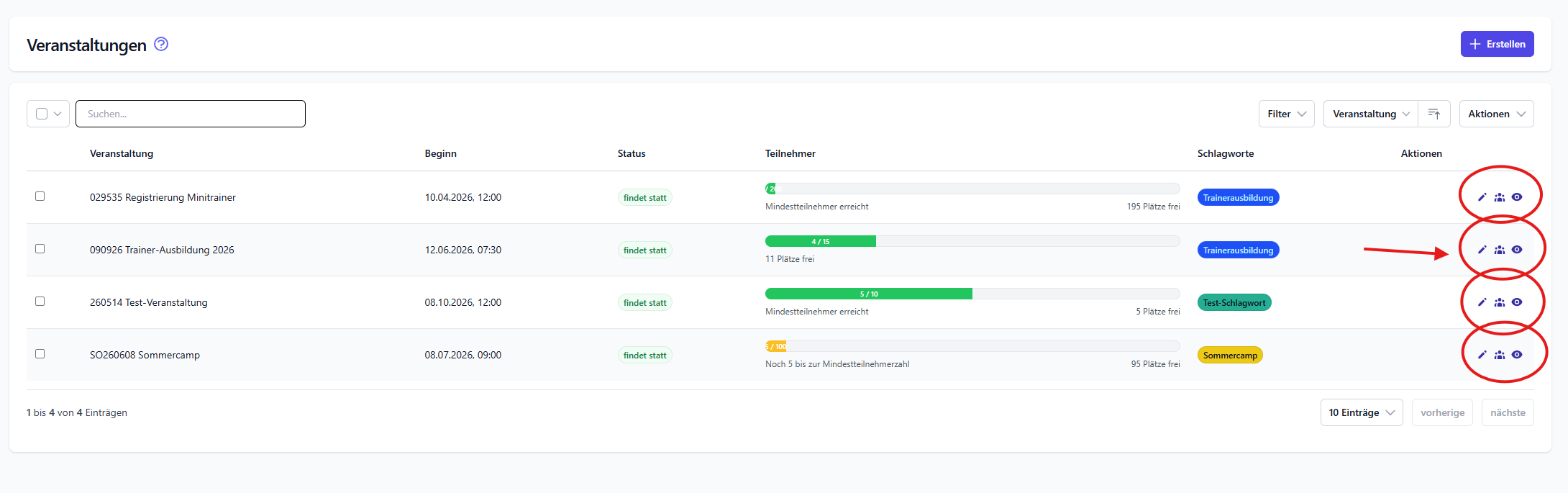The width and height of the screenshot is (1568, 493).
Task: View details of 029535 Registrierung Minitrainer
Action: pyautogui.click(x=1517, y=197)
